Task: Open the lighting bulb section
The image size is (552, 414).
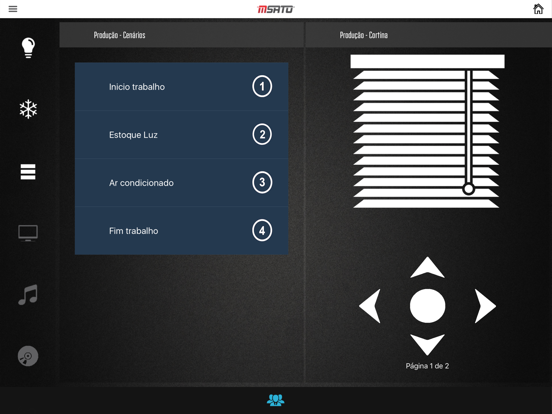Action: click(28, 48)
